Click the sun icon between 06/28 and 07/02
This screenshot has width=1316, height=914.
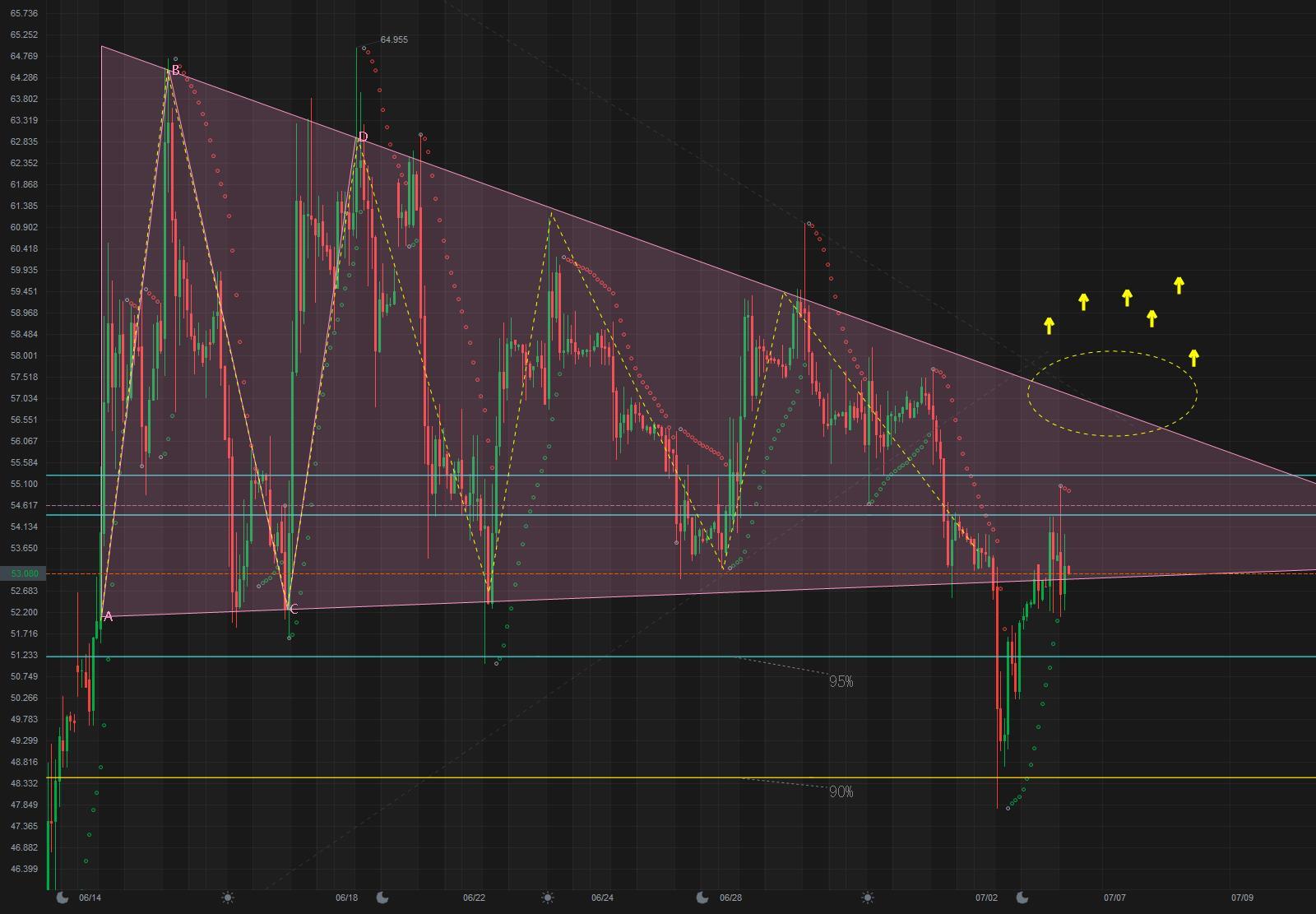868,898
